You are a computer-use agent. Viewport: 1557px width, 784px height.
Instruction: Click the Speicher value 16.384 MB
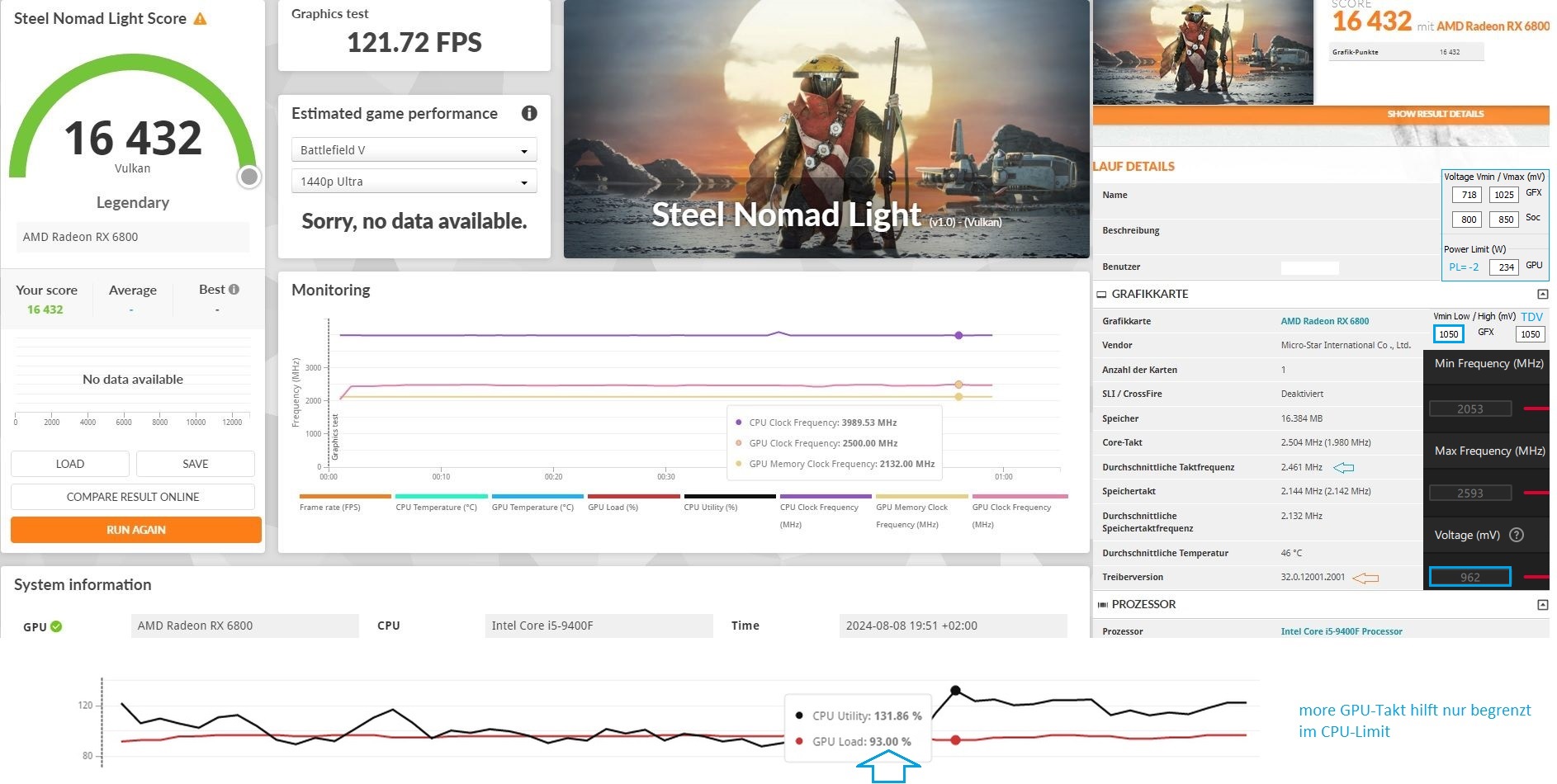tap(1301, 418)
